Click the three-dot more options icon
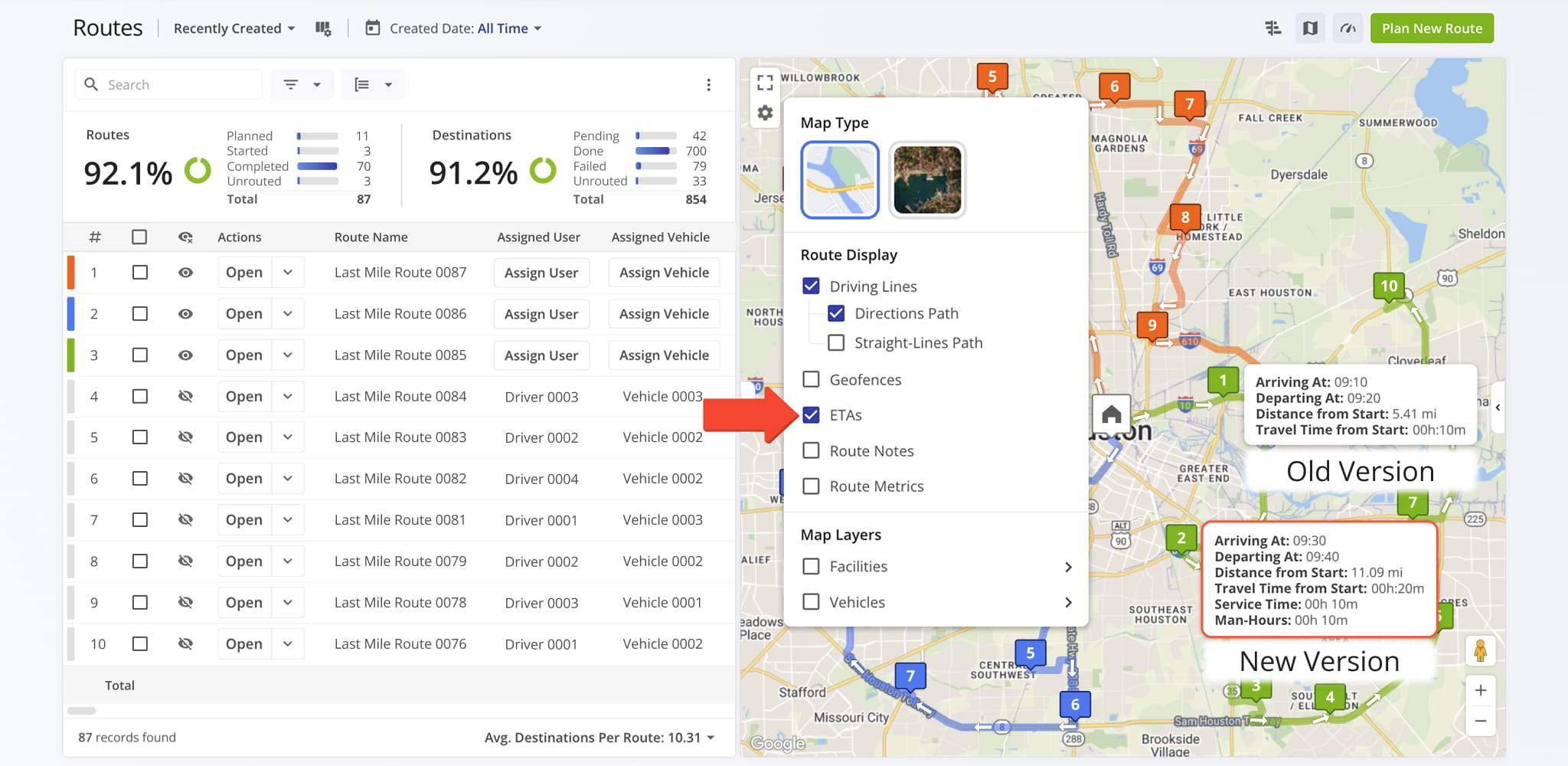Screen dimensions: 1568x766 coord(708,85)
